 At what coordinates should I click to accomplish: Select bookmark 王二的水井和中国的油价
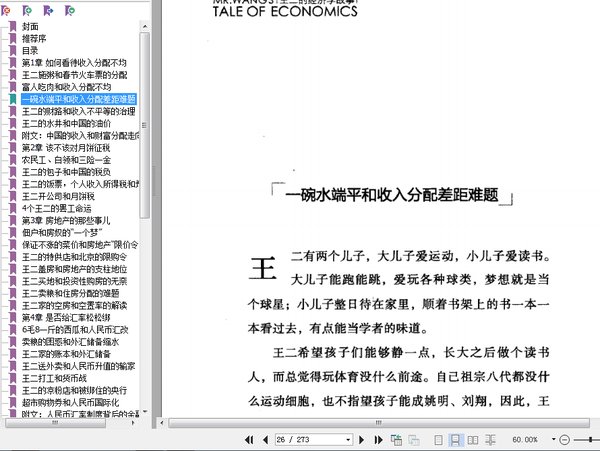point(66,124)
